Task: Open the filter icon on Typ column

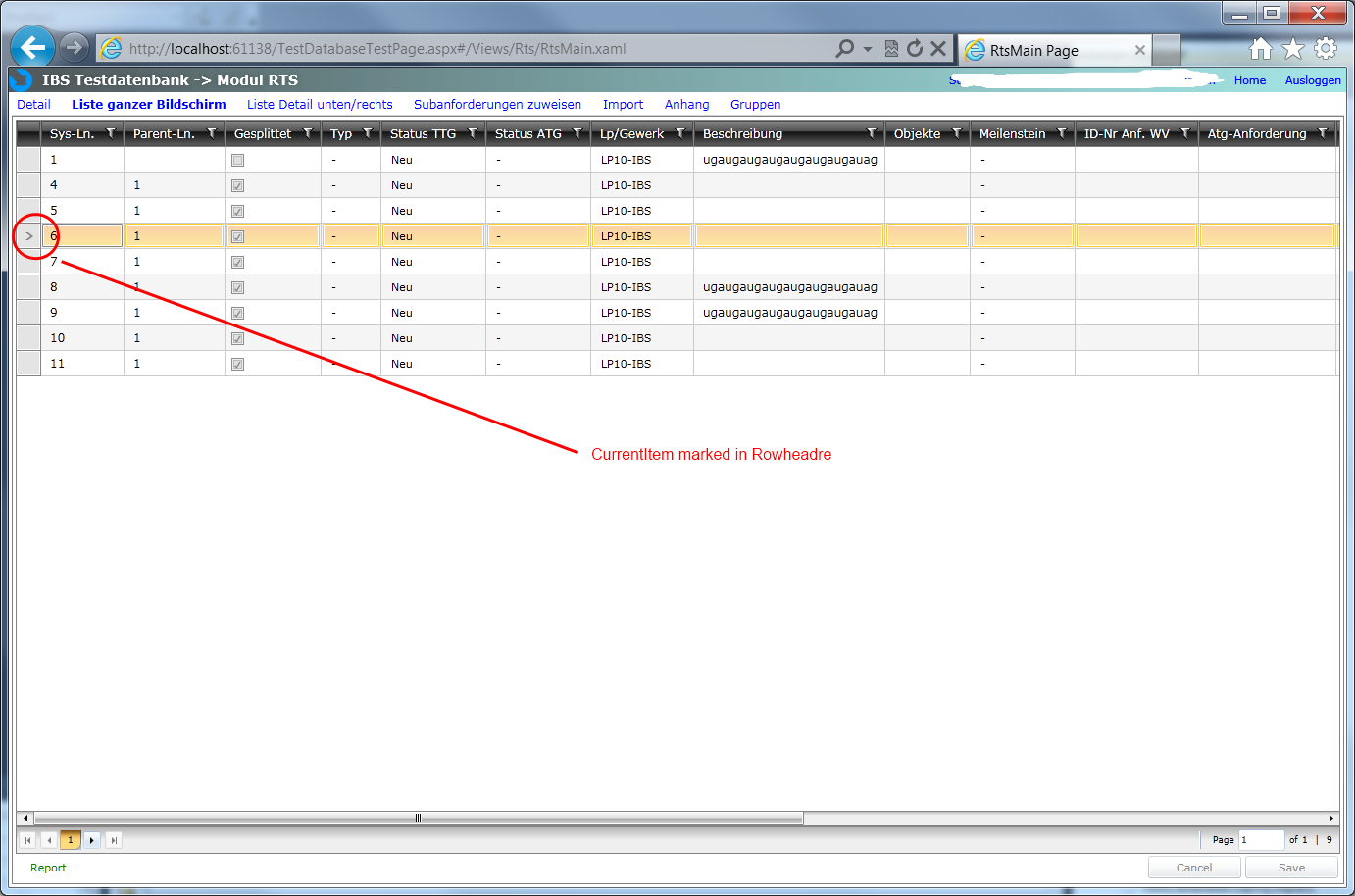Action: tap(368, 133)
